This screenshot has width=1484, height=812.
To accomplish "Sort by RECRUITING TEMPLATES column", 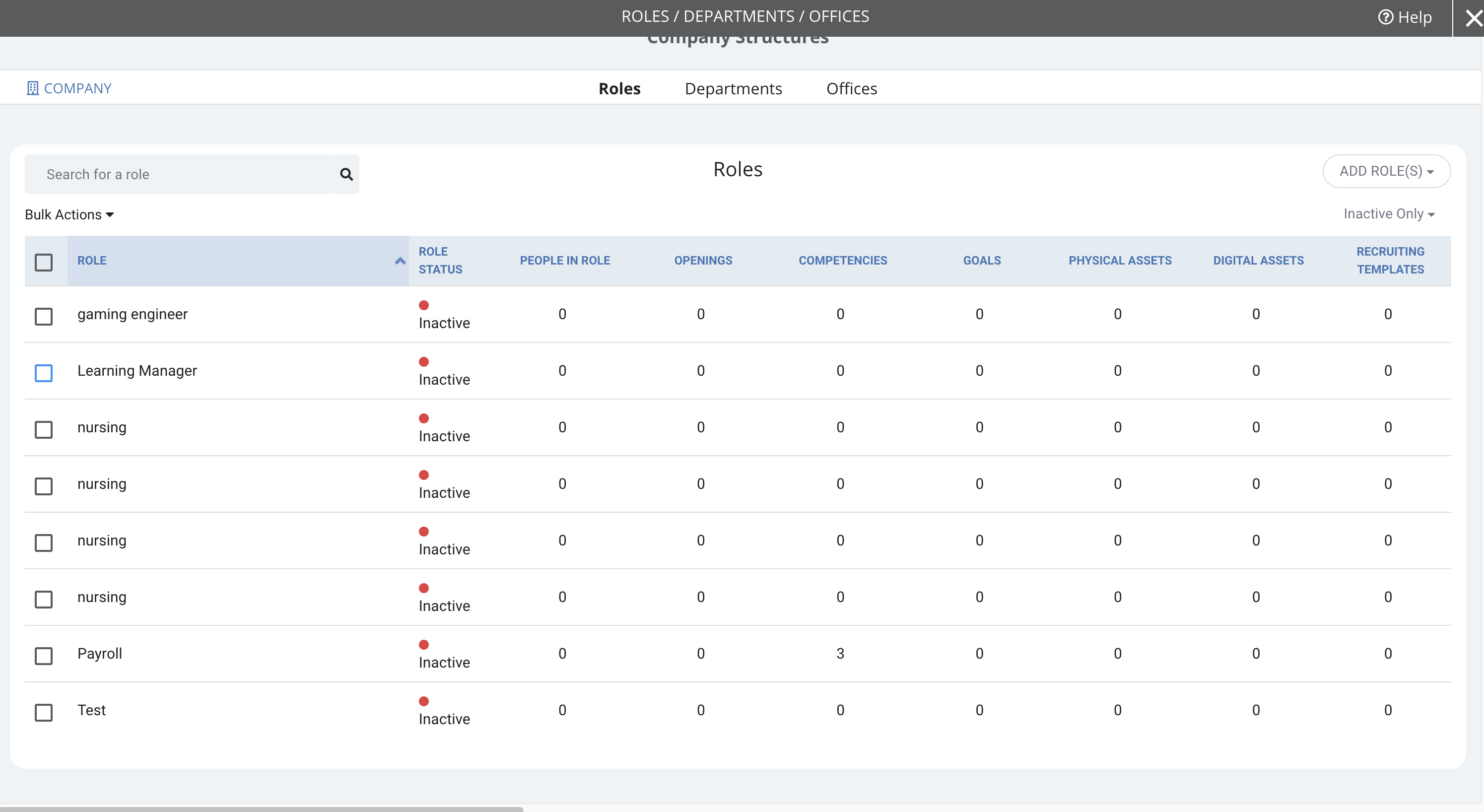I will 1390,261.
